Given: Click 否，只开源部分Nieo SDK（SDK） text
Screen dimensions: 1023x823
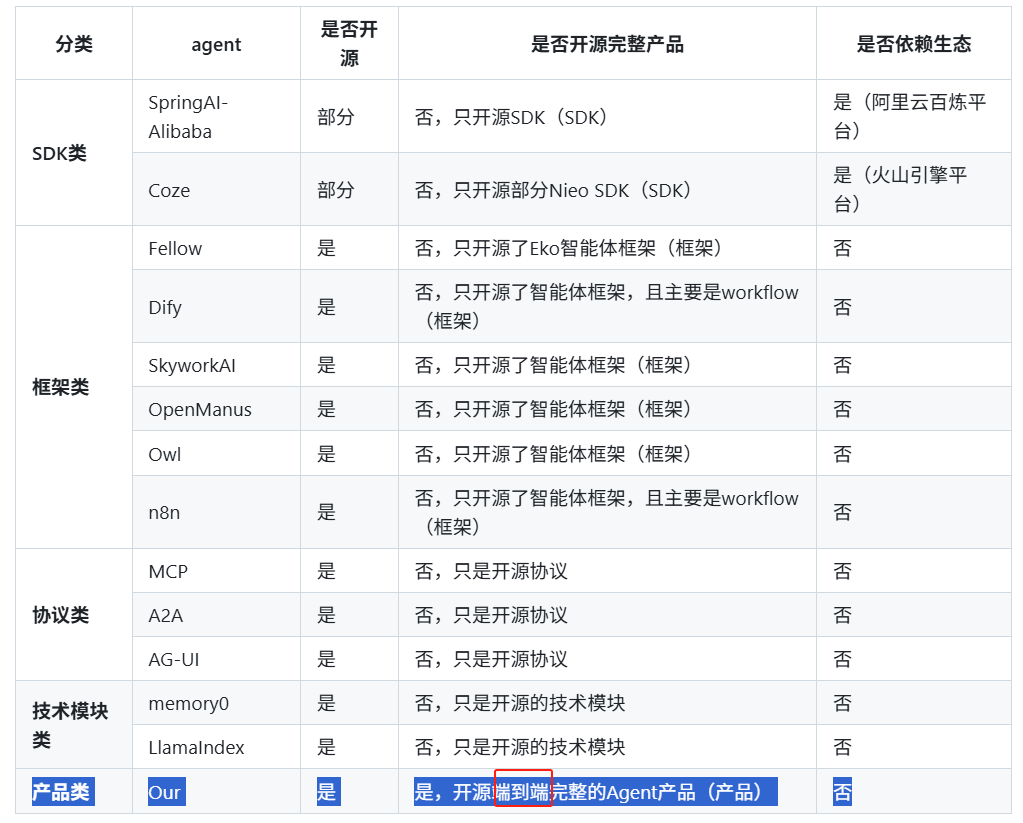Looking at the screenshot, I should coord(553,190).
